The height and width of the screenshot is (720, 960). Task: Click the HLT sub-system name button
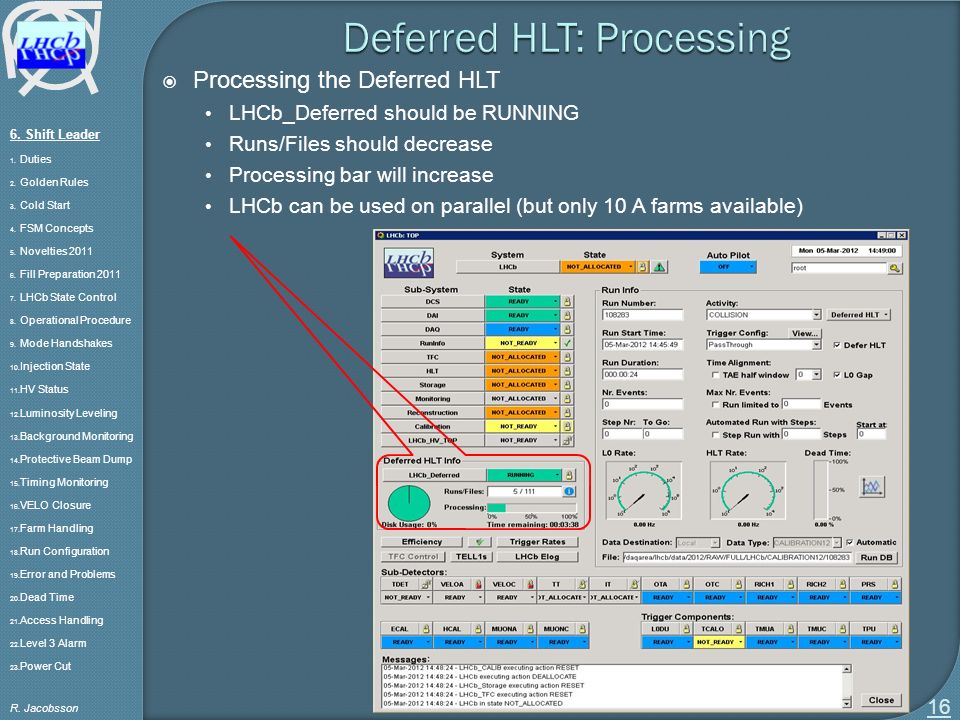click(432, 371)
